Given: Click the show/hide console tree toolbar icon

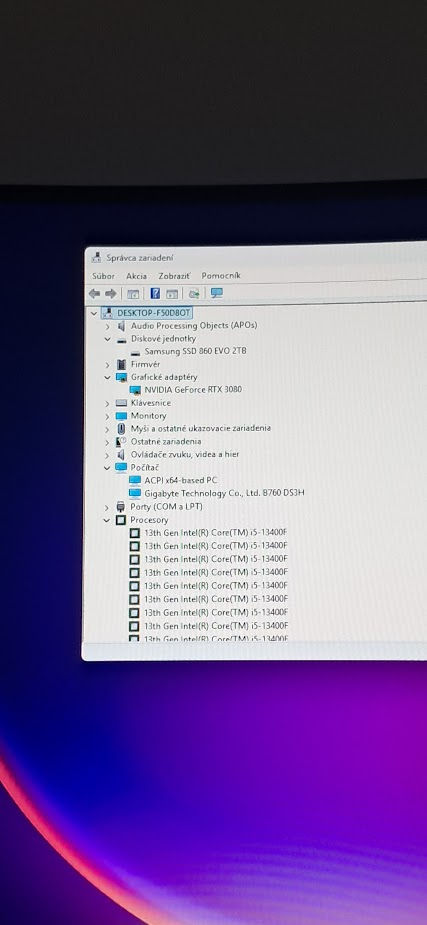Looking at the screenshot, I should coord(133,294).
